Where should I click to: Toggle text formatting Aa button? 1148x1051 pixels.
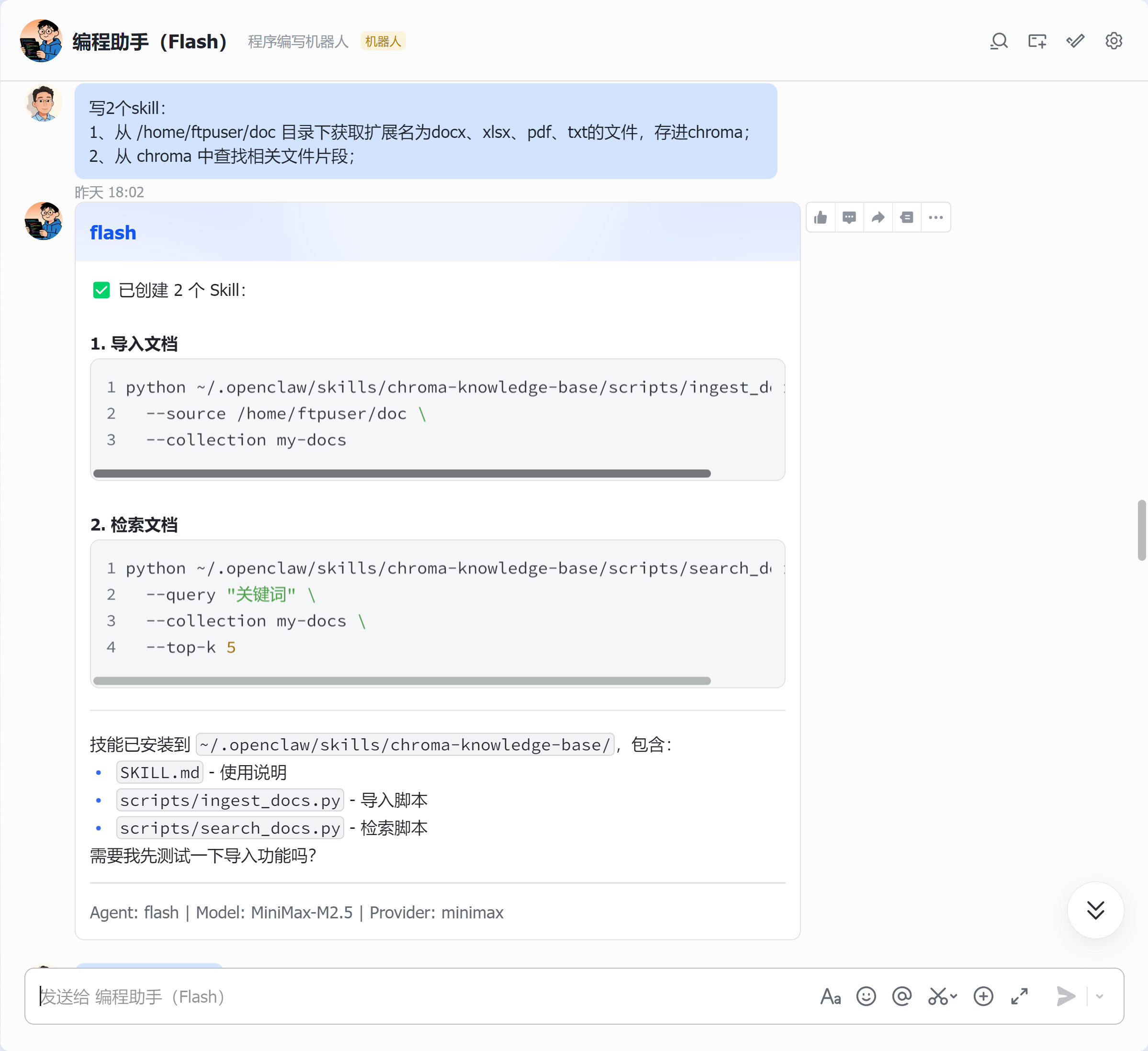click(x=830, y=996)
